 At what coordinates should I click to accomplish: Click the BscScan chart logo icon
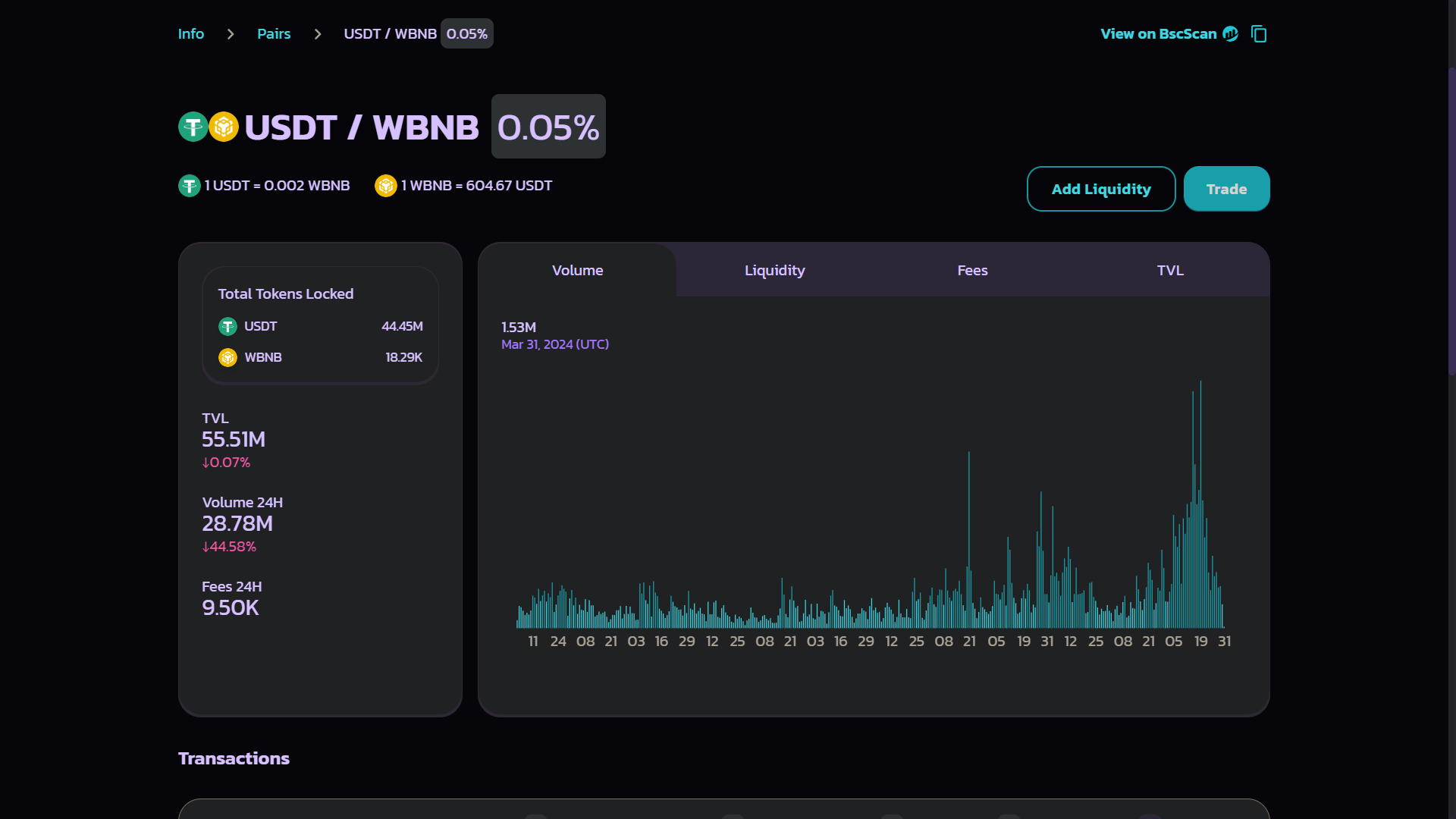[1231, 34]
